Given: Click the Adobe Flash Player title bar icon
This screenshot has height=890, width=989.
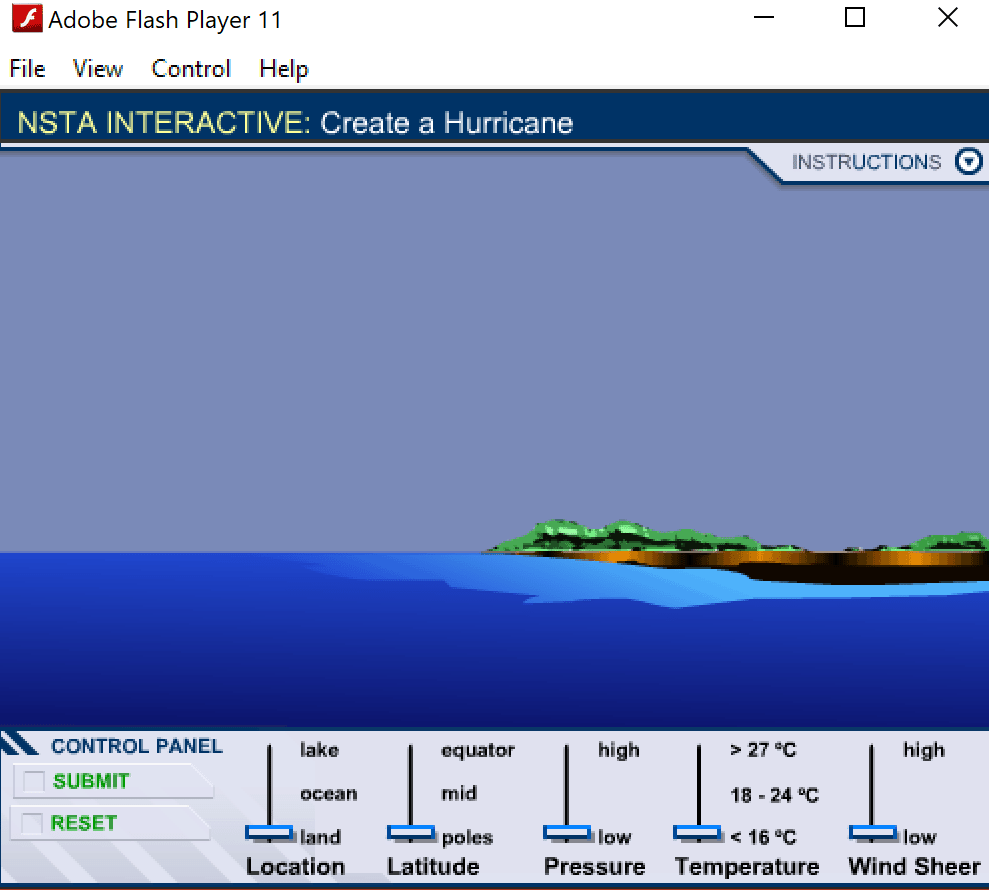Looking at the screenshot, I should pyautogui.click(x=27, y=18).
